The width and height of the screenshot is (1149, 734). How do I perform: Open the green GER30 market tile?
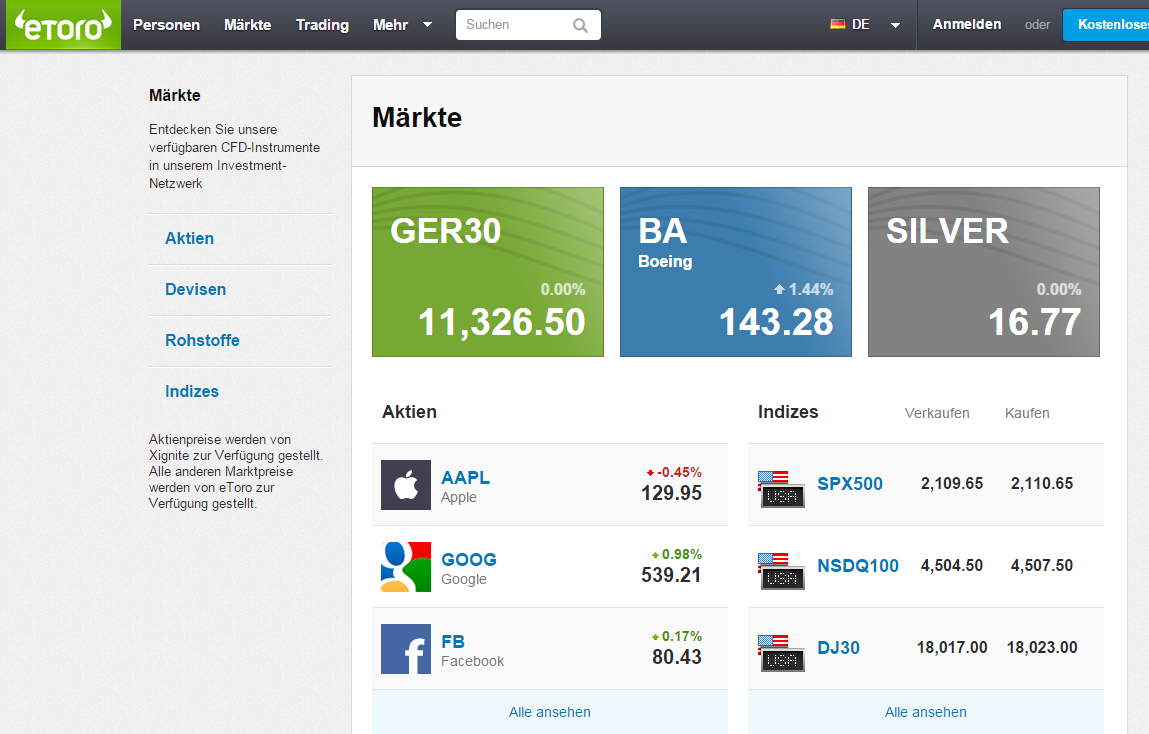[488, 272]
